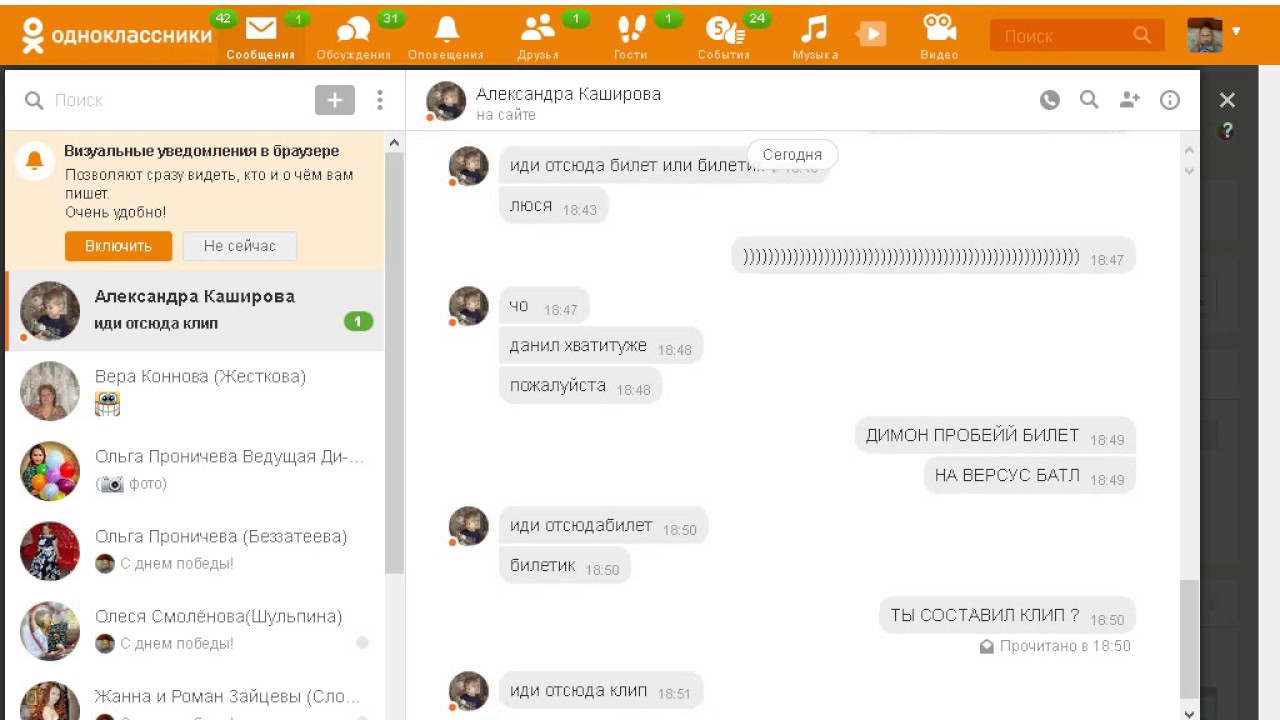Select the Александра Каширова conversation

(x=195, y=311)
